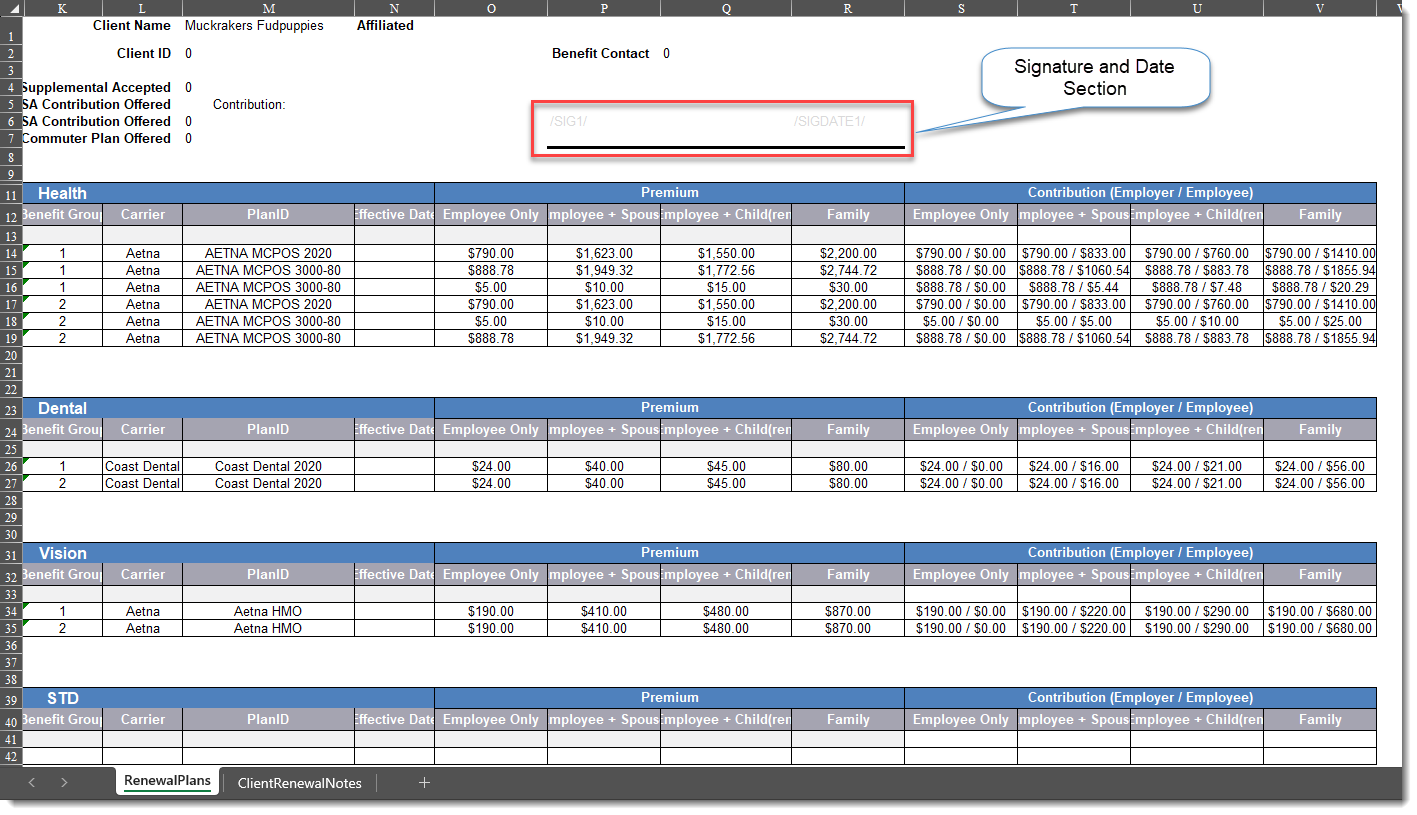Select the row 26 header
1417x815 pixels.
pos(10,467)
